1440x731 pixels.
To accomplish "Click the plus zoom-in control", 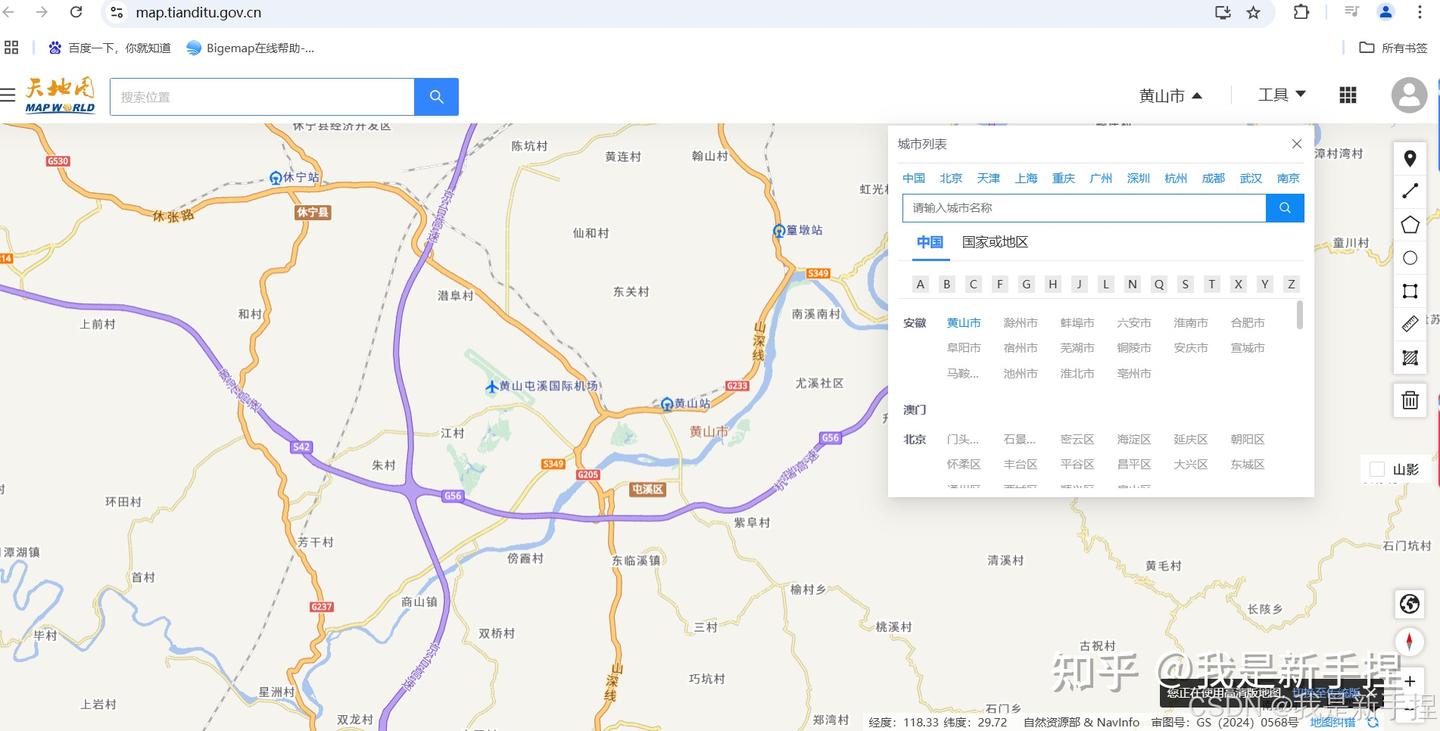I will [x=1410, y=681].
